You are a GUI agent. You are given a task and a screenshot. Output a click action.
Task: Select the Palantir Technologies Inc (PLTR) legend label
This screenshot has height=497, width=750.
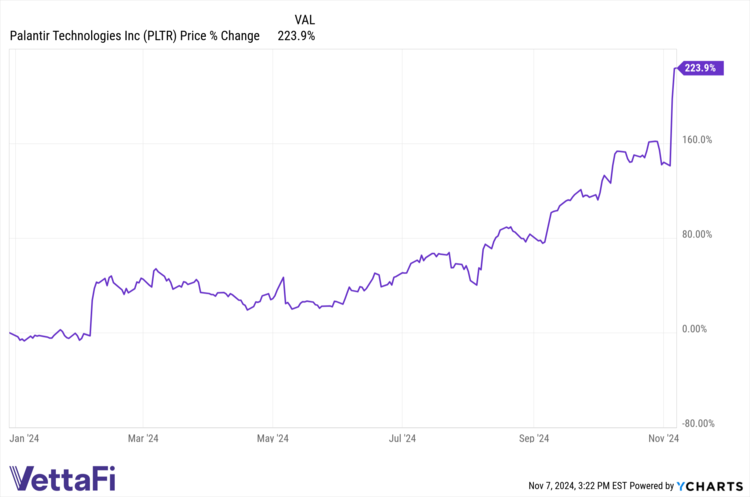coord(135,36)
